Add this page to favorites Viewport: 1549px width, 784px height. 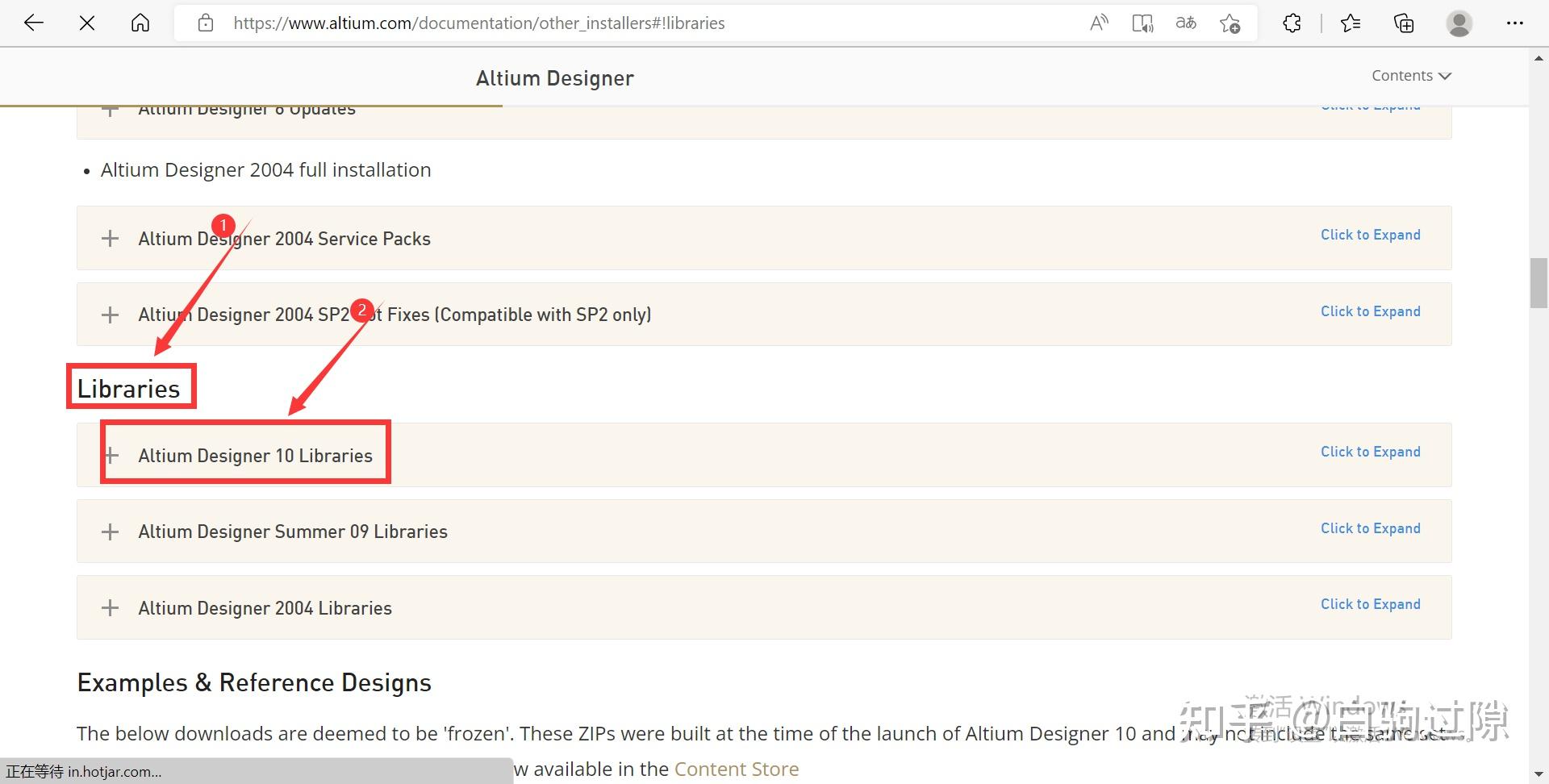(1230, 23)
